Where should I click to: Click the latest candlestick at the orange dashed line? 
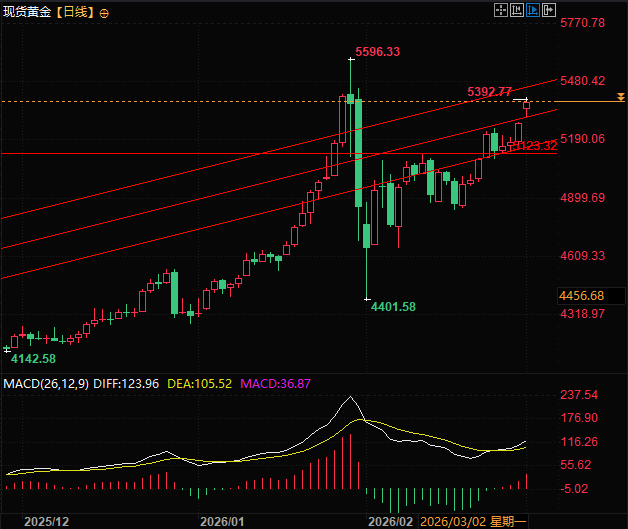point(526,106)
